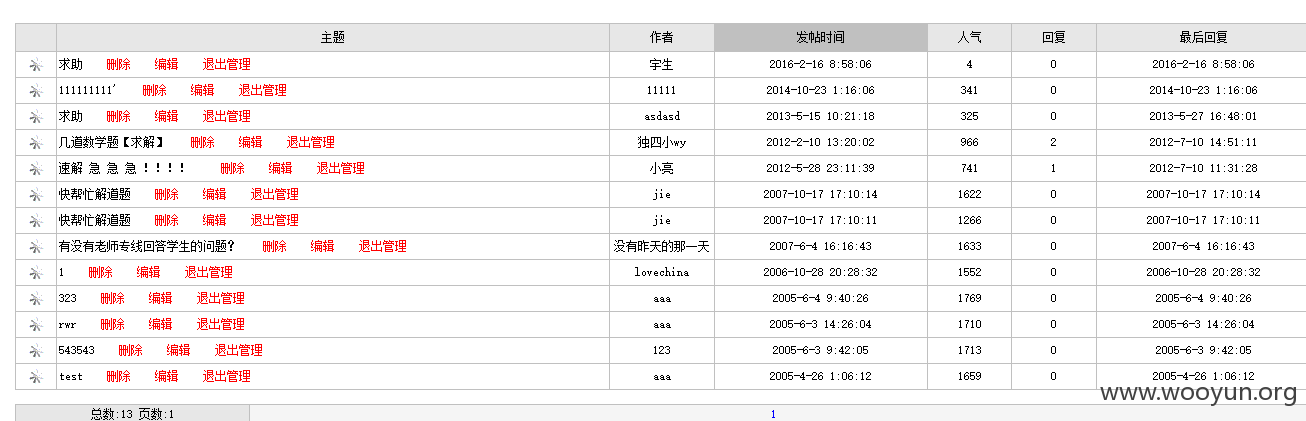This screenshot has width=1306, height=421.
Task: Click the topic icon beside the test post
Action: coord(36,377)
